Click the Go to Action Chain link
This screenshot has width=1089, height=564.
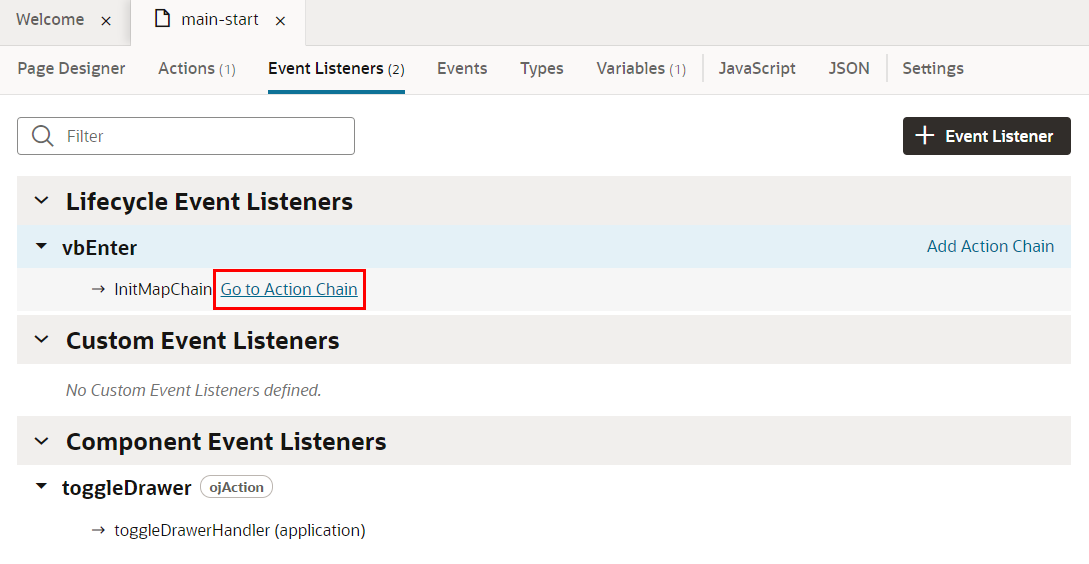pos(289,289)
